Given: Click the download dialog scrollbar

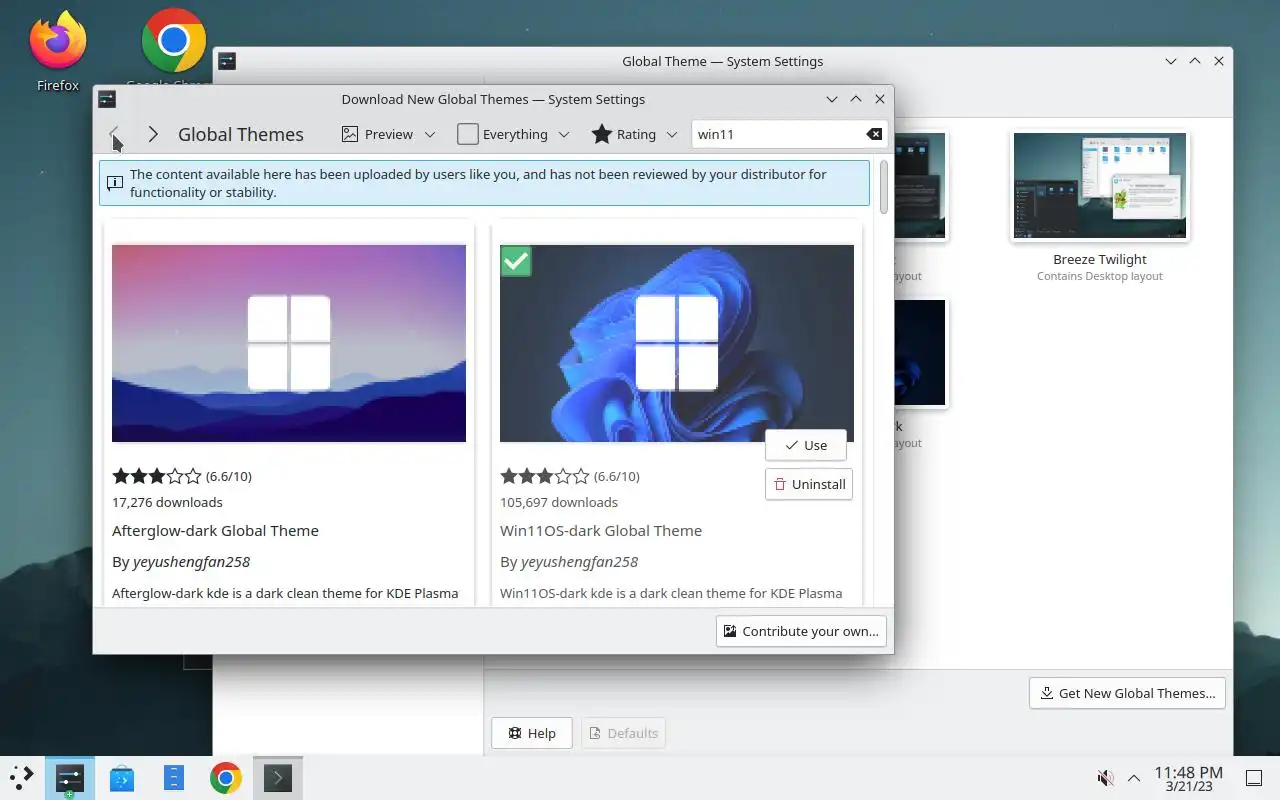Looking at the screenshot, I should [883, 186].
